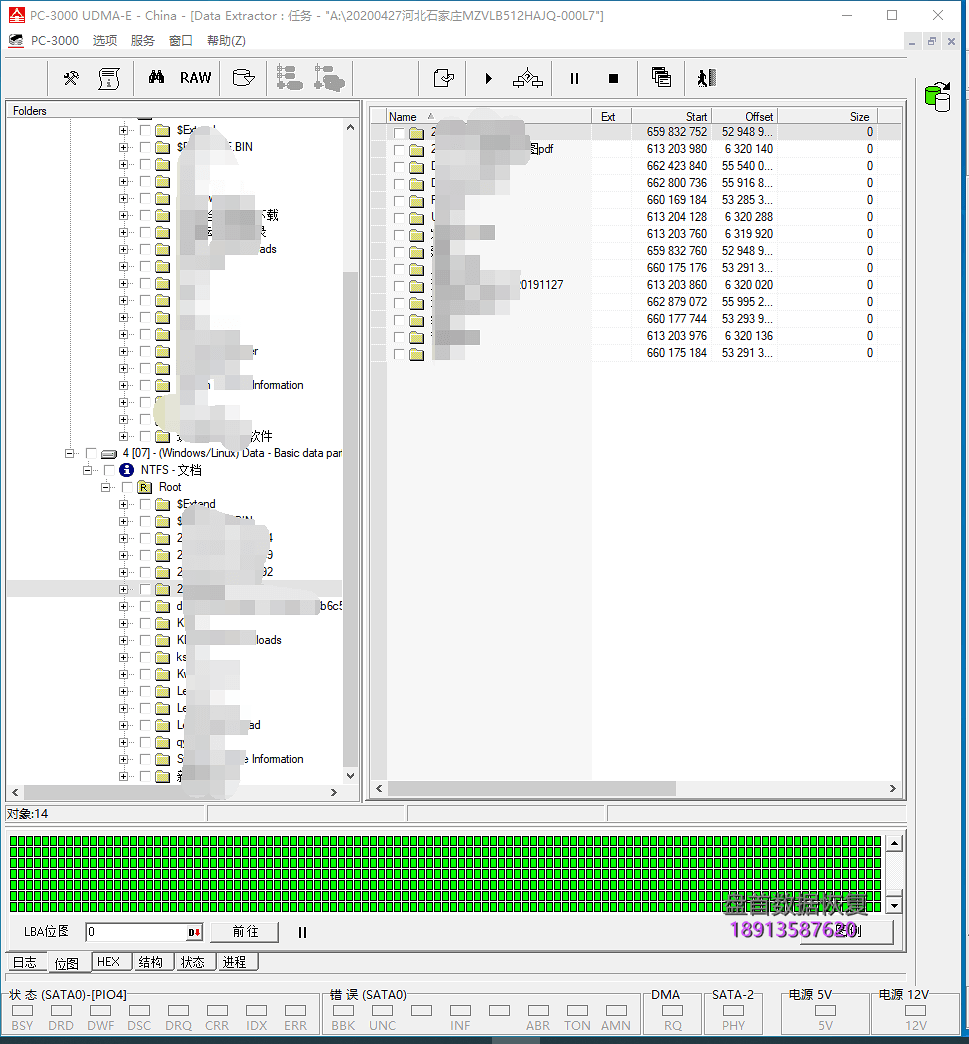The width and height of the screenshot is (969, 1044).
Task: Collapse the Root folder node
Action: (x=105, y=487)
